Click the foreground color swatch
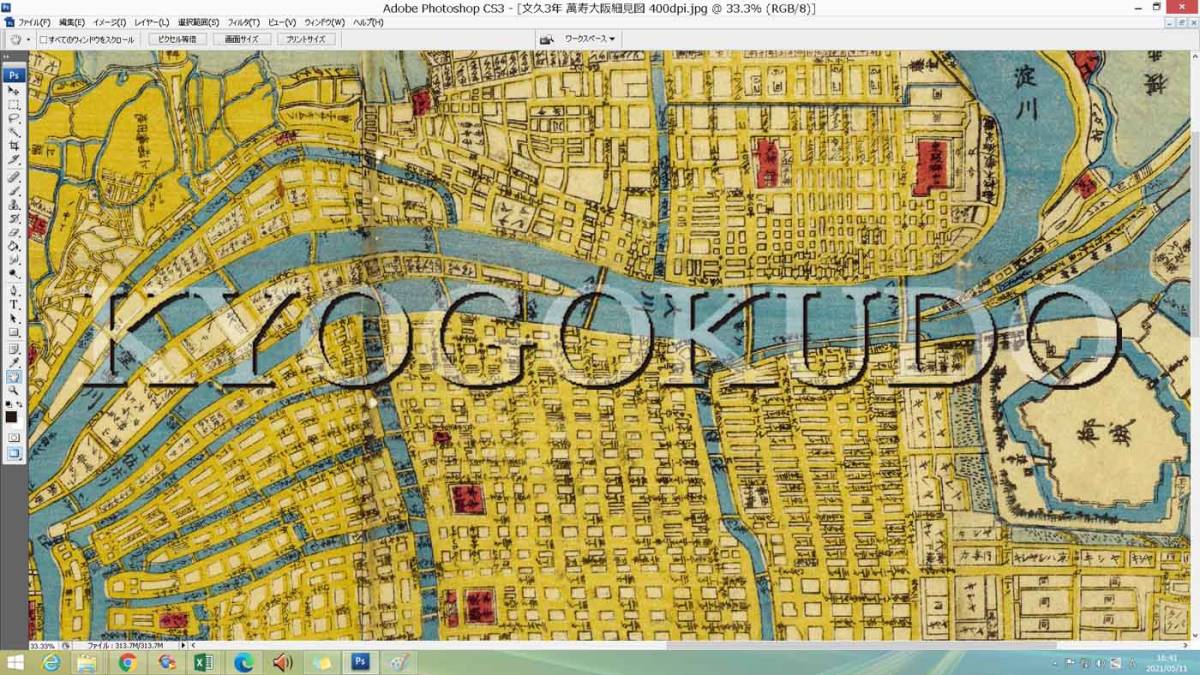 tap(12, 417)
